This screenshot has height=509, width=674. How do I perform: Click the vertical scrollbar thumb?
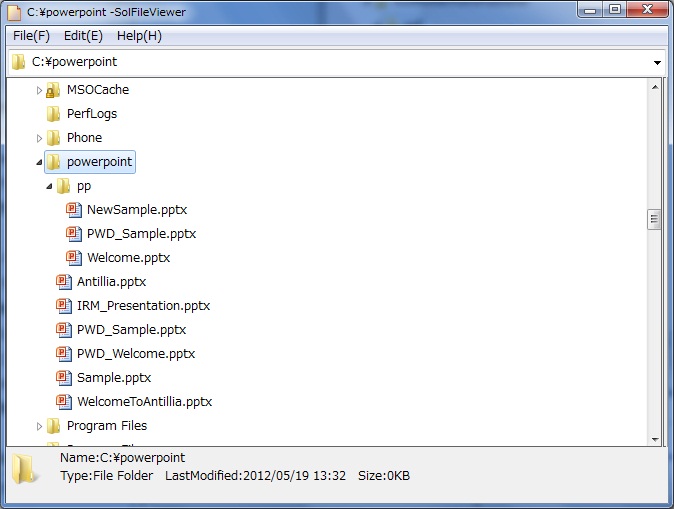[x=654, y=220]
